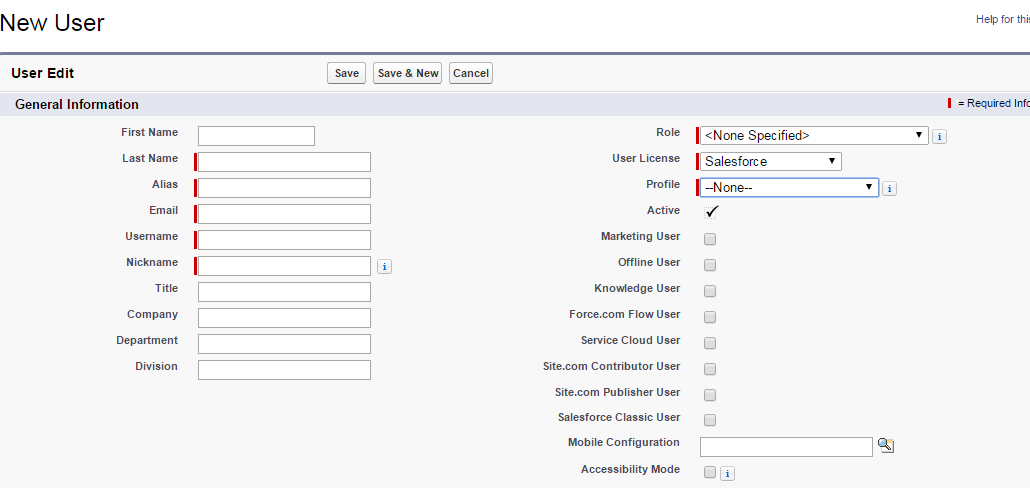The width and height of the screenshot is (1030, 488).
Task: Click the Save button
Action: click(x=346, y=73)
